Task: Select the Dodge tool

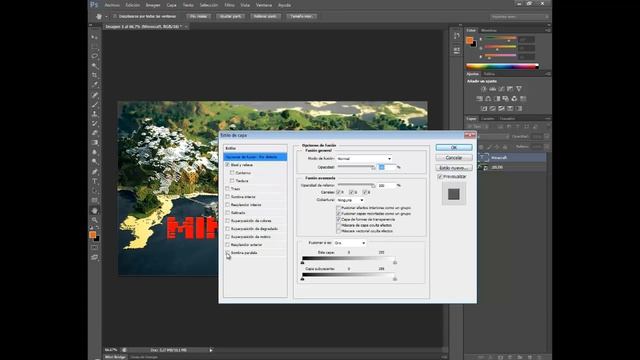Action: (95, 162)
